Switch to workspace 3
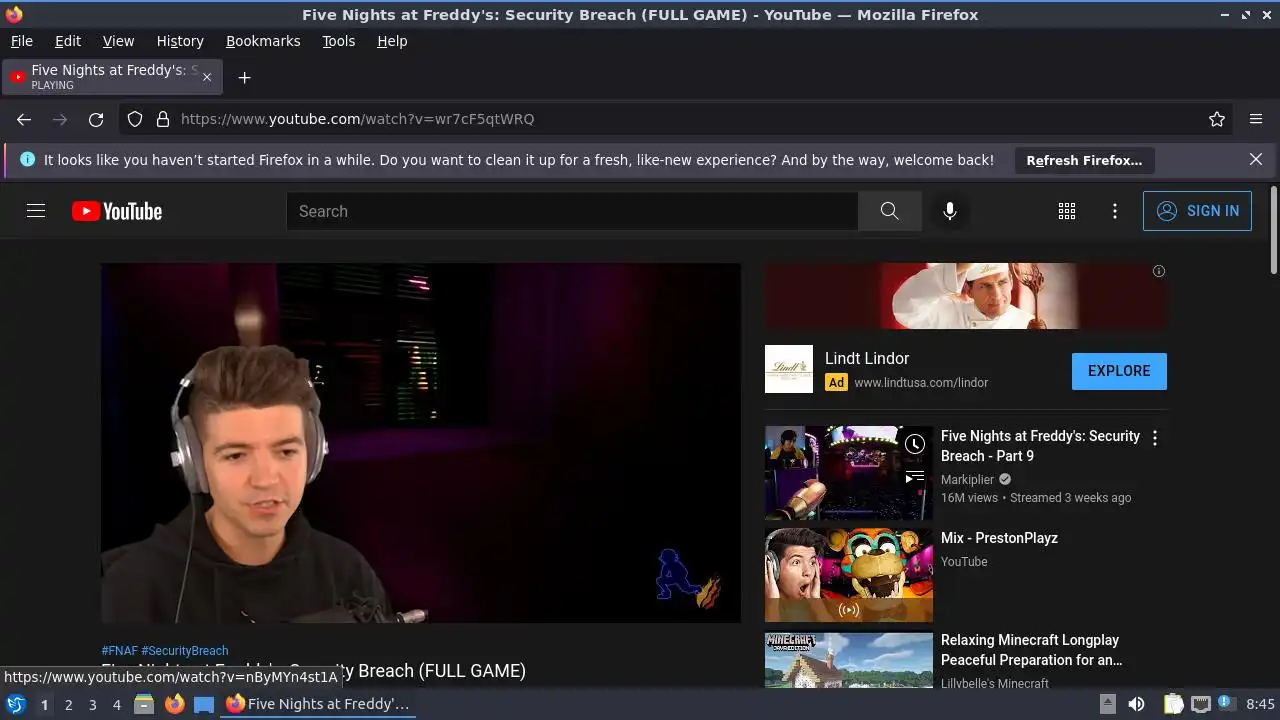Image resolution: width=1280 pixels, height=720 pixels. (92, 705)
